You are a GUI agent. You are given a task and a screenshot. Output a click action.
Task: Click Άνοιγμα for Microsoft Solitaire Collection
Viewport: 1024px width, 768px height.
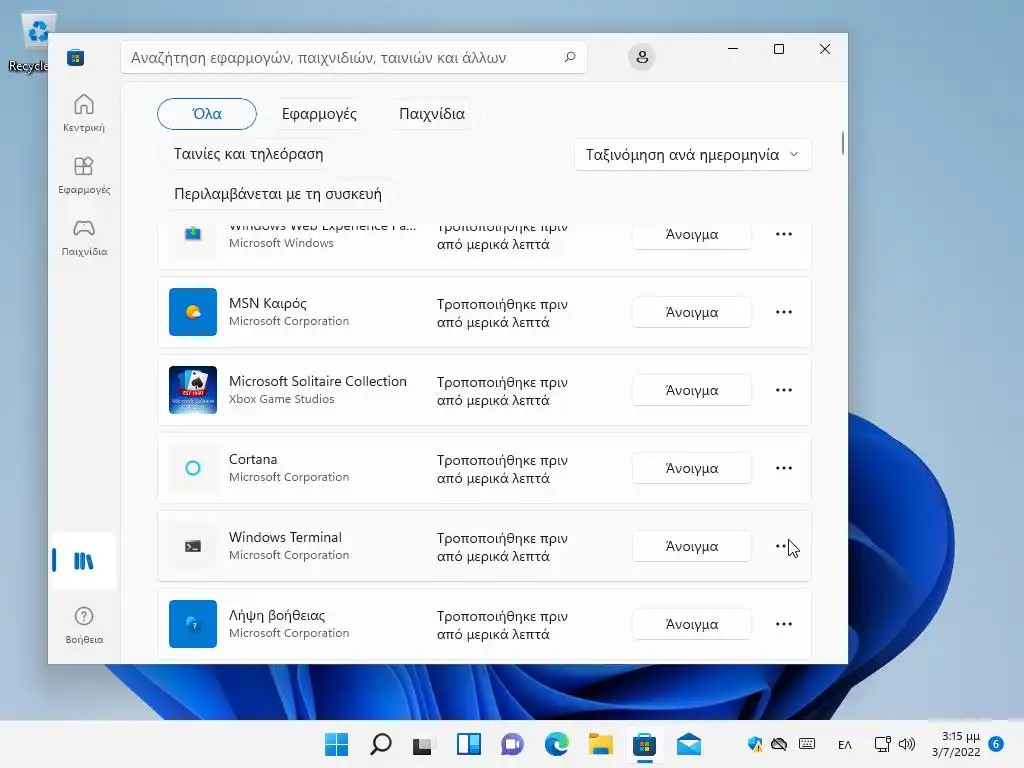(x=692, y=390)
